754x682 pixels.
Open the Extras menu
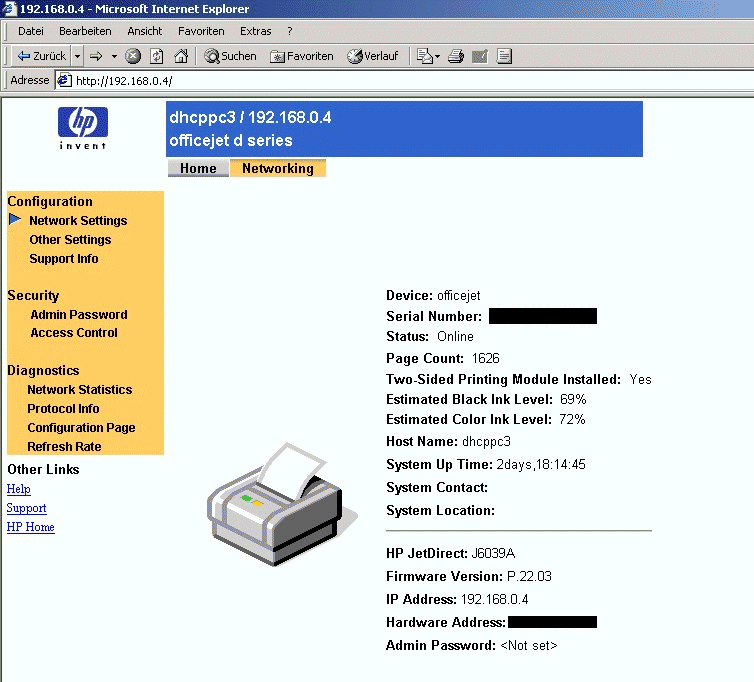pyautogui.click(x=255, y=31)
